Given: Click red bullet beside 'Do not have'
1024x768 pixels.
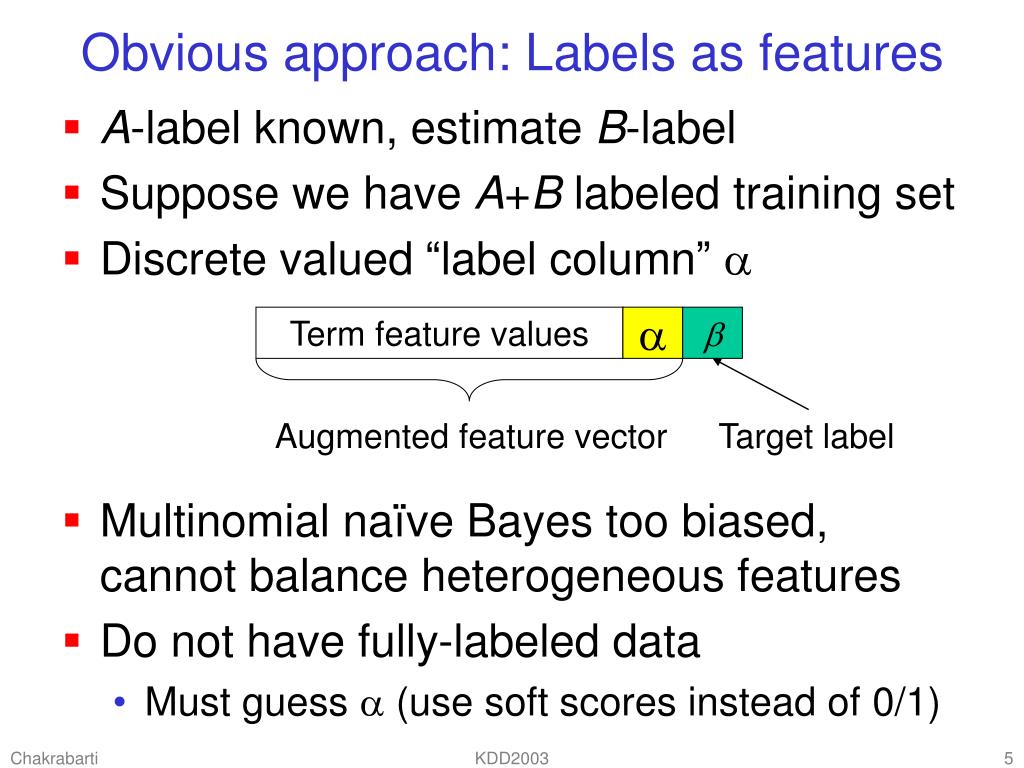Looking at the screenshot, I should point(72,639).
